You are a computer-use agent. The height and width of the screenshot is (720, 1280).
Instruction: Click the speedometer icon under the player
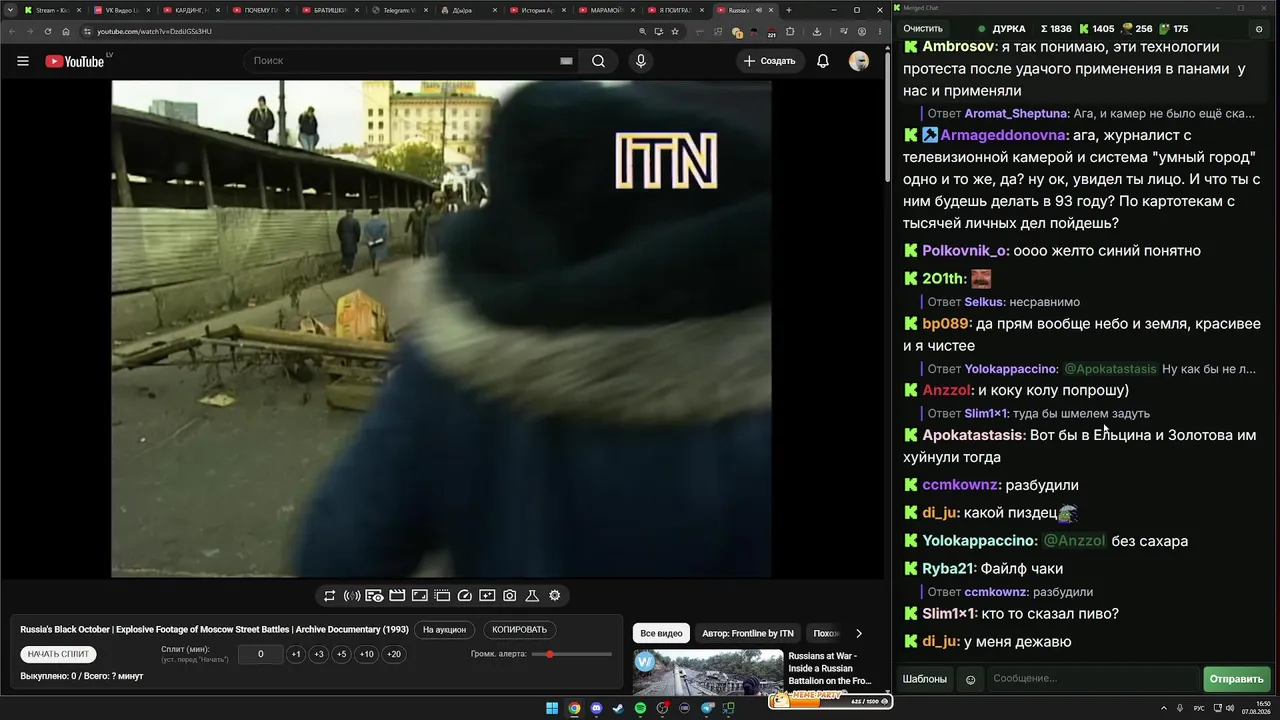(x=464, y=596)
